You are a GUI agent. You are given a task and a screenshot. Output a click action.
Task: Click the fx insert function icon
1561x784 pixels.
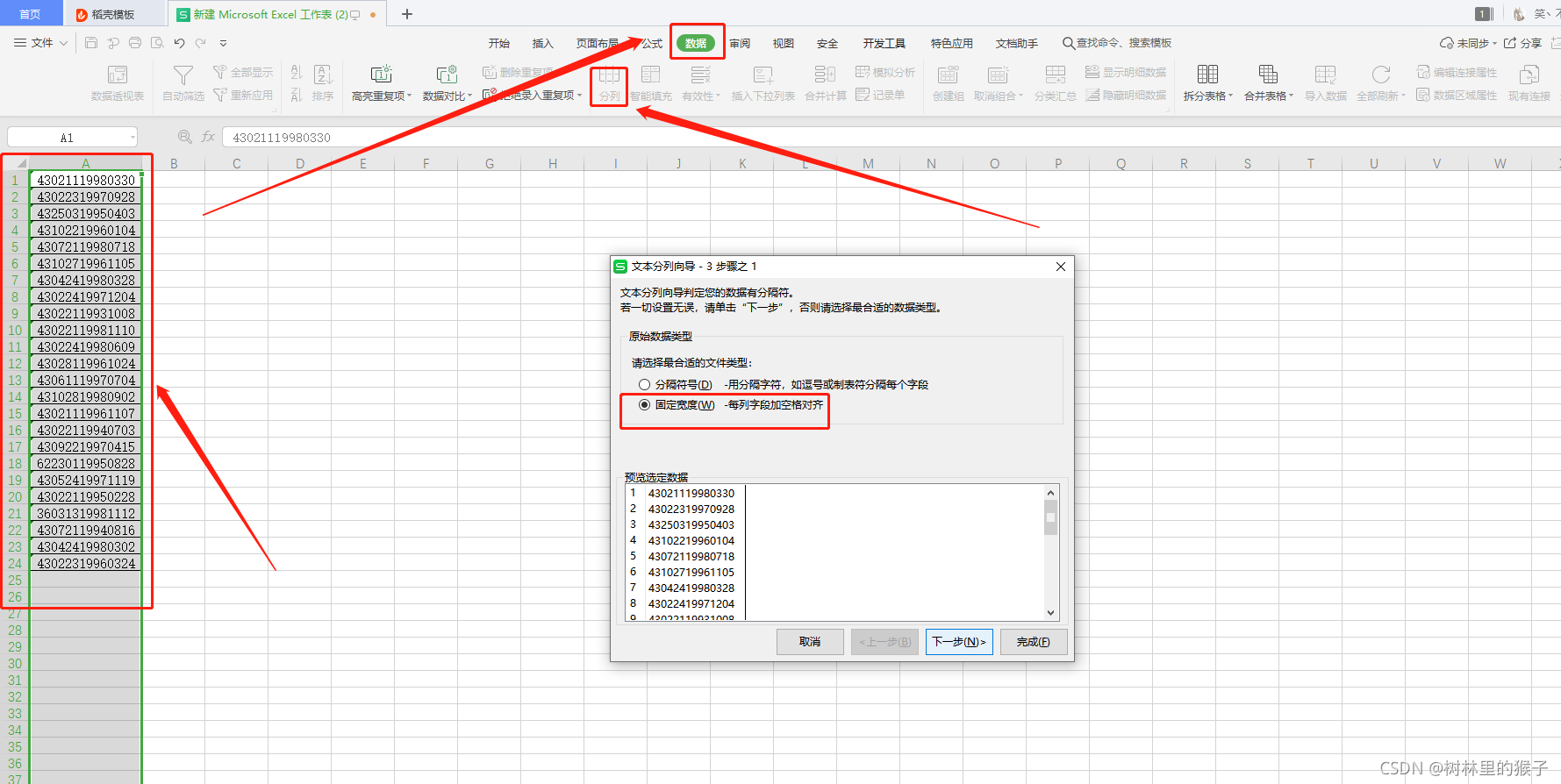pyautogui.click(x=208, y=137)
